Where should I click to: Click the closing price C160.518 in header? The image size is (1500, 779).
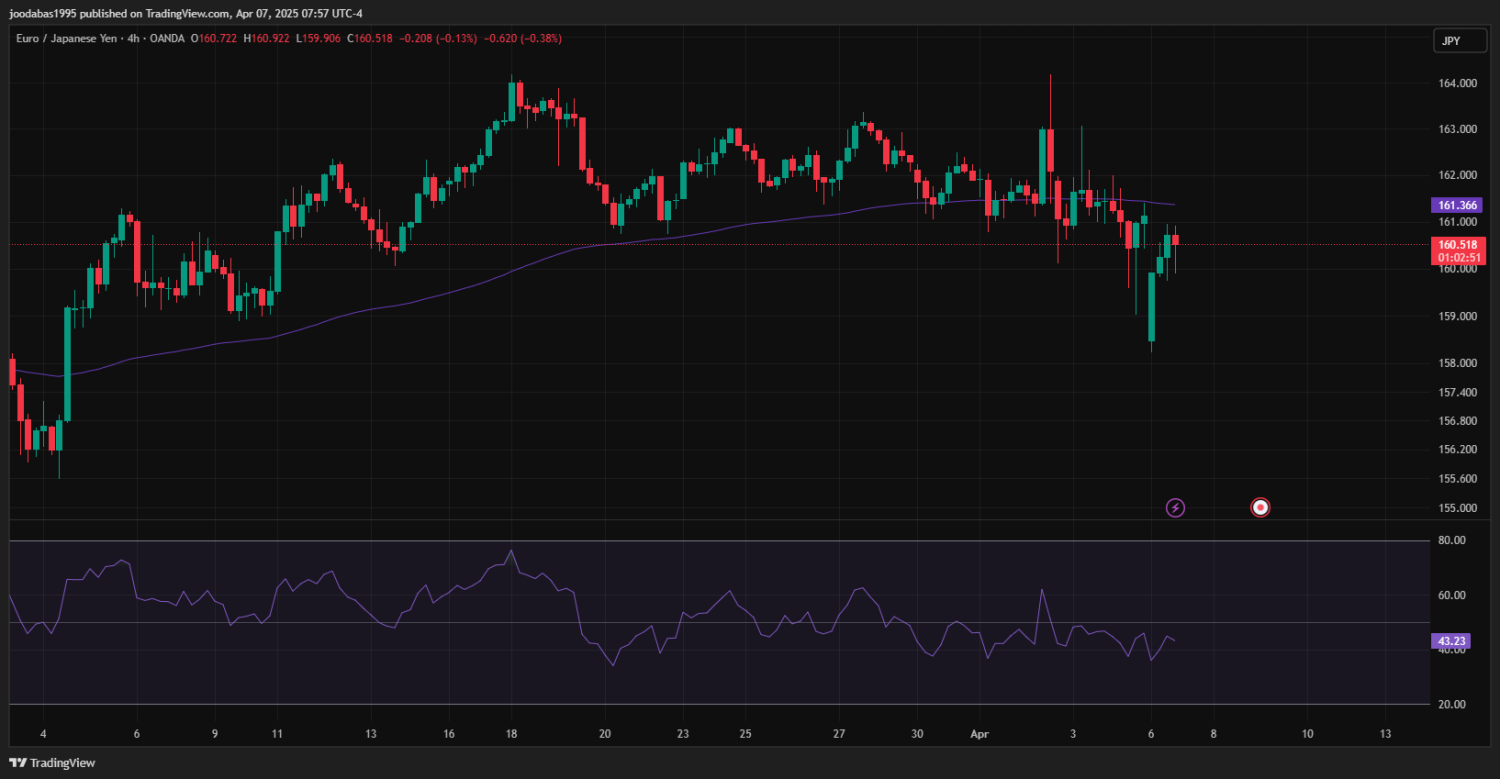370,38
